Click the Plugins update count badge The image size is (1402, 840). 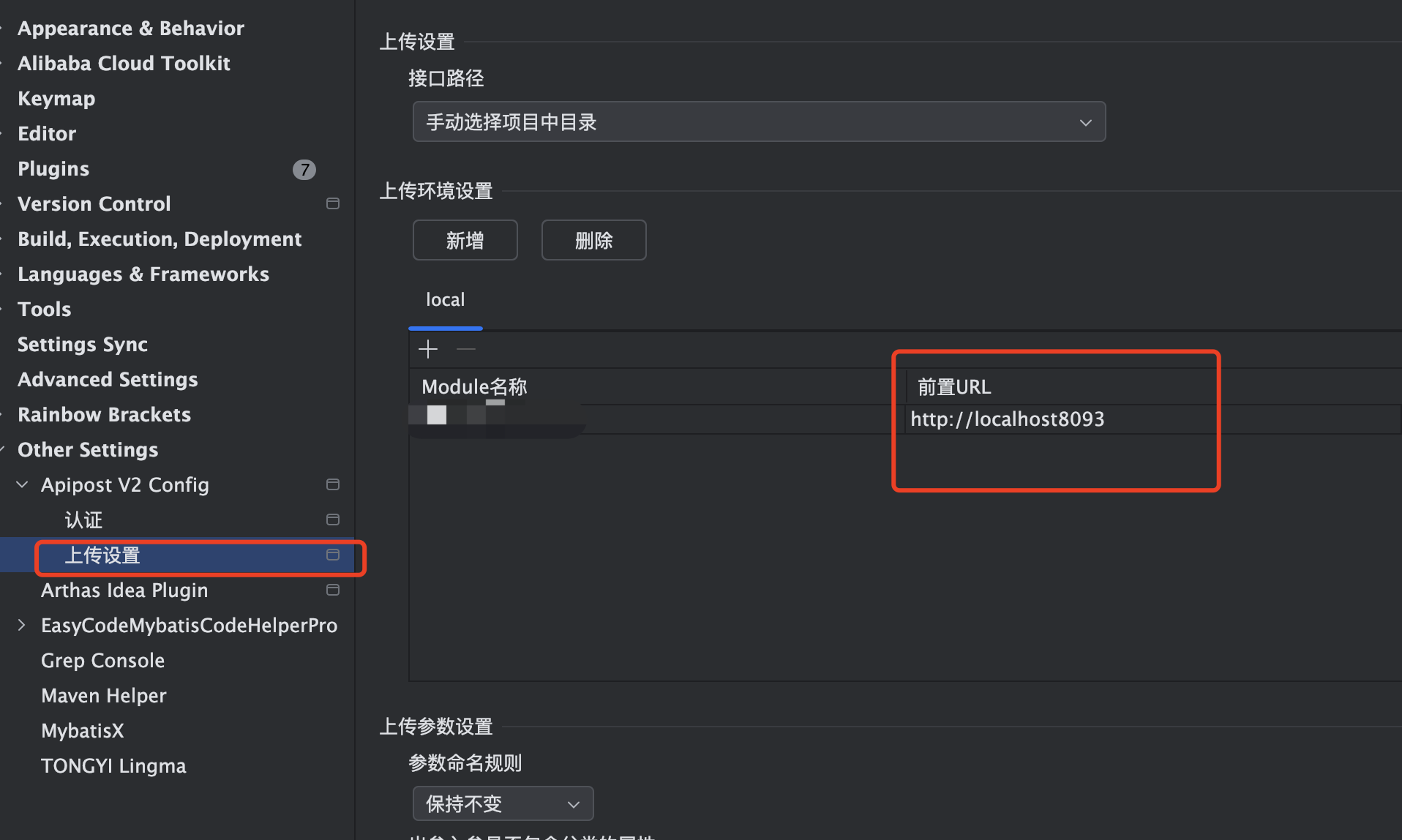pos(304,169)
